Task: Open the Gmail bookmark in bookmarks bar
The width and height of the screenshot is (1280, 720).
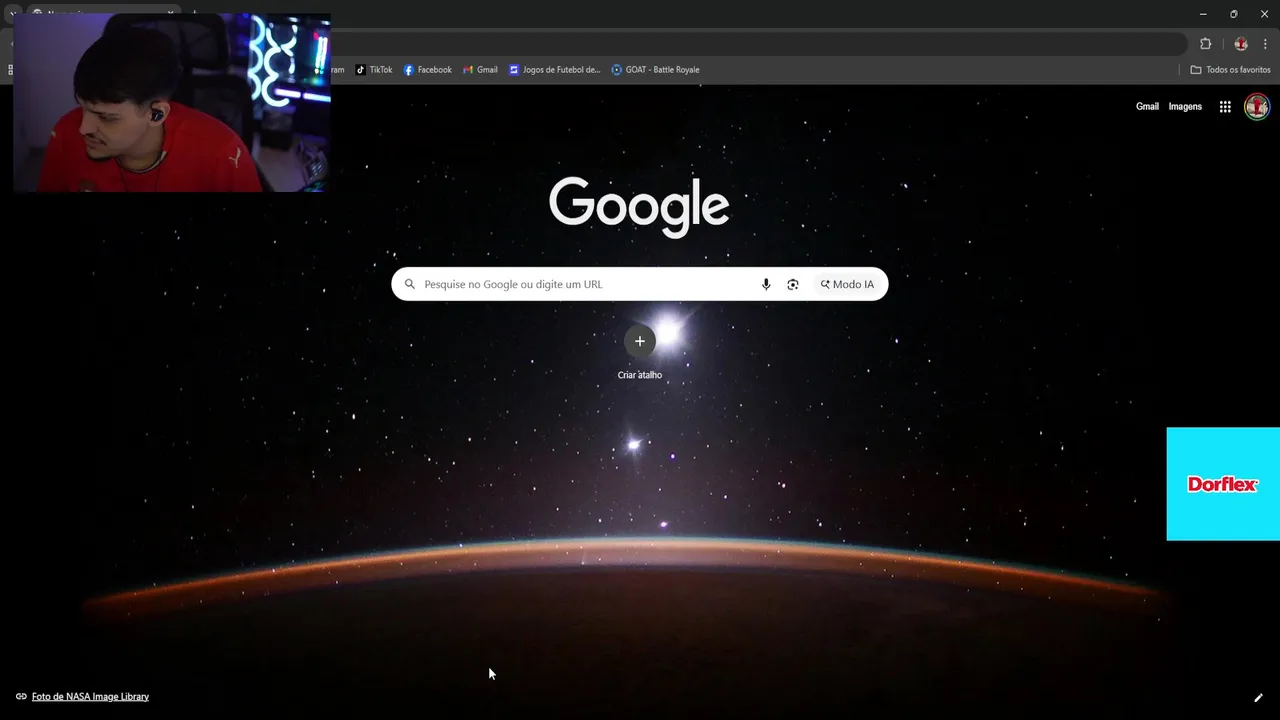Action: (x=480, y=70)
